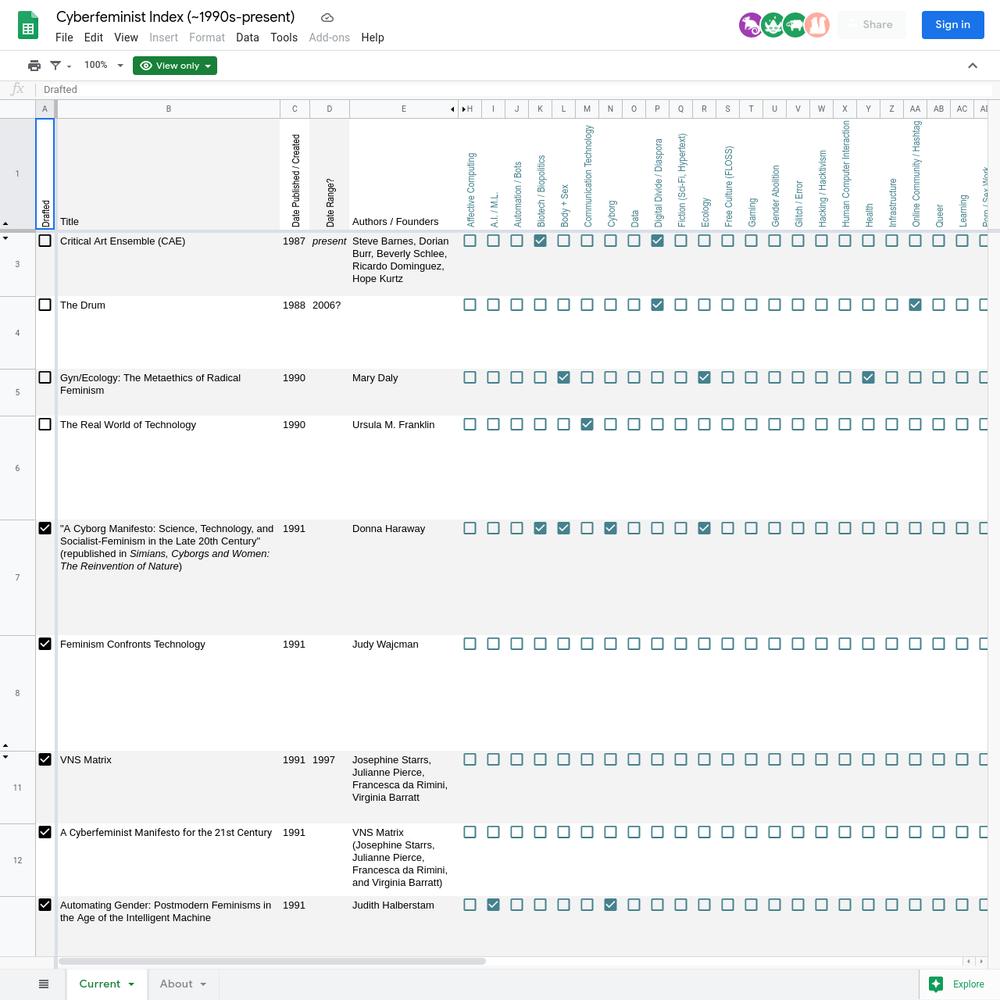Image resolution: width=1000 pixels, height=1000 pixels.
Task: Select the Critical Art Ensemble (CAE) title cell
Action: click(x=168, y=264)
